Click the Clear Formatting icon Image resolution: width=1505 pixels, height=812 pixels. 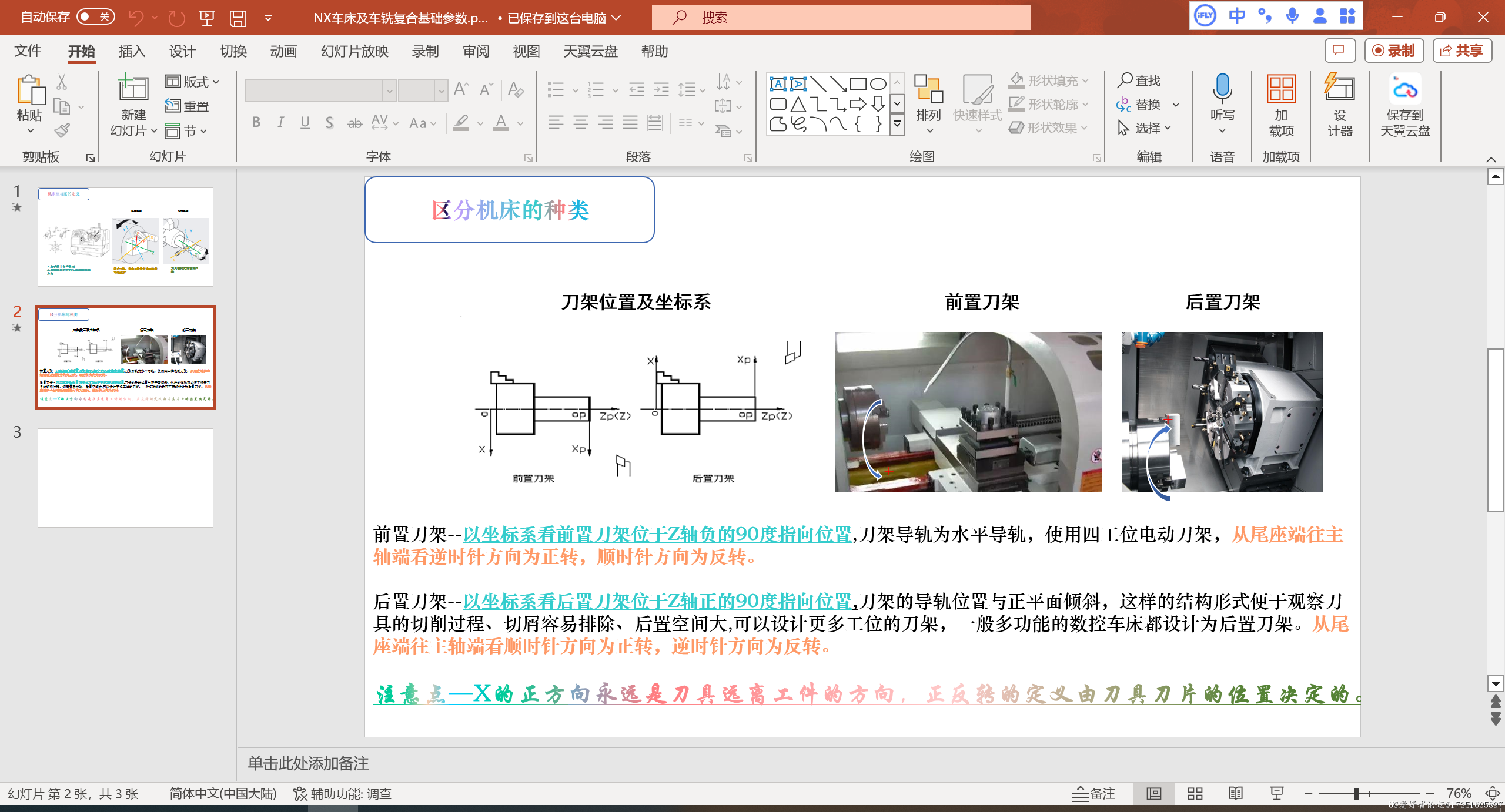point(516,89)
